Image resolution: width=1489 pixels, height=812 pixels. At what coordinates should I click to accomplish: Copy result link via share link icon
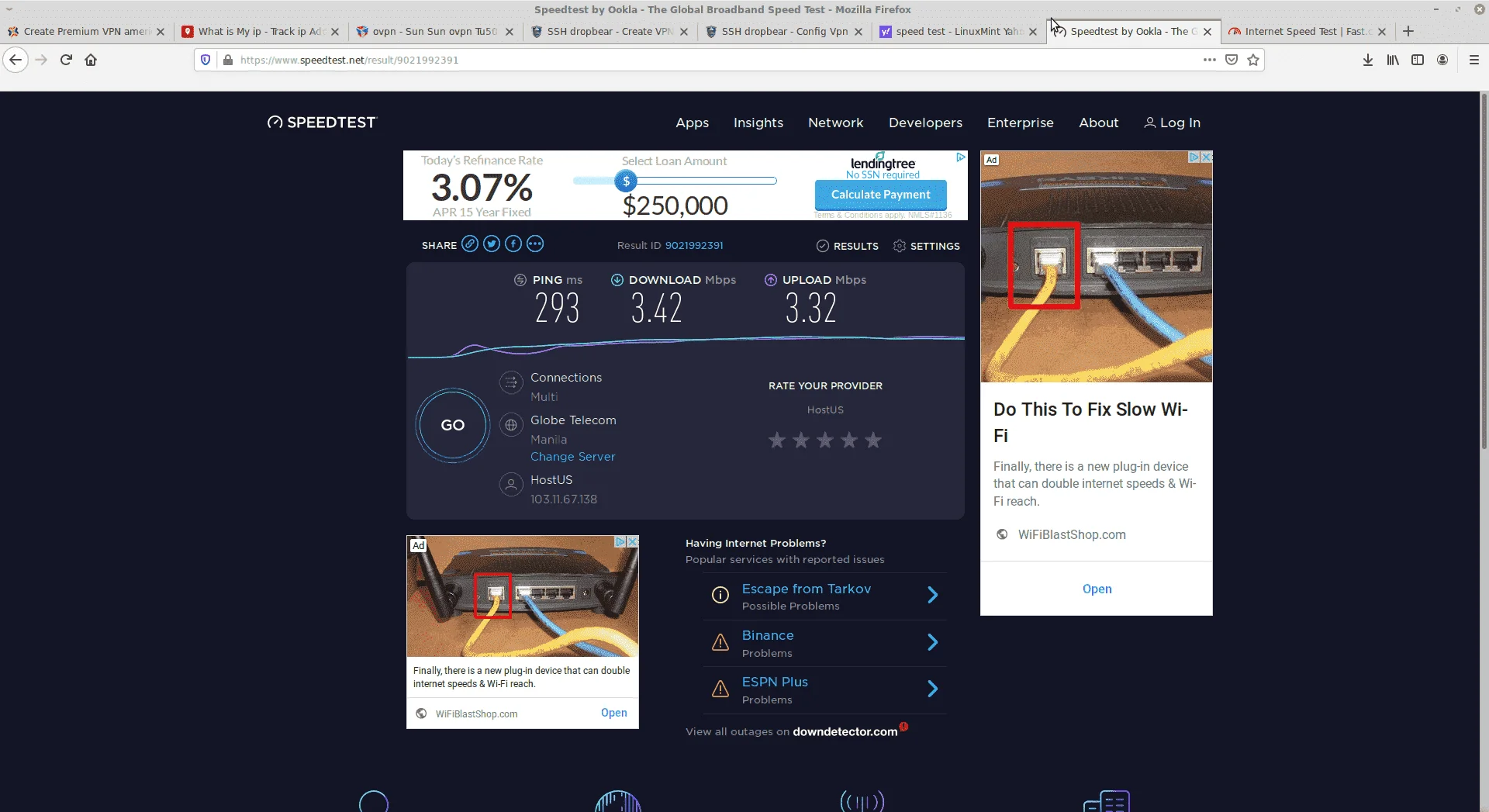(470, 244)
